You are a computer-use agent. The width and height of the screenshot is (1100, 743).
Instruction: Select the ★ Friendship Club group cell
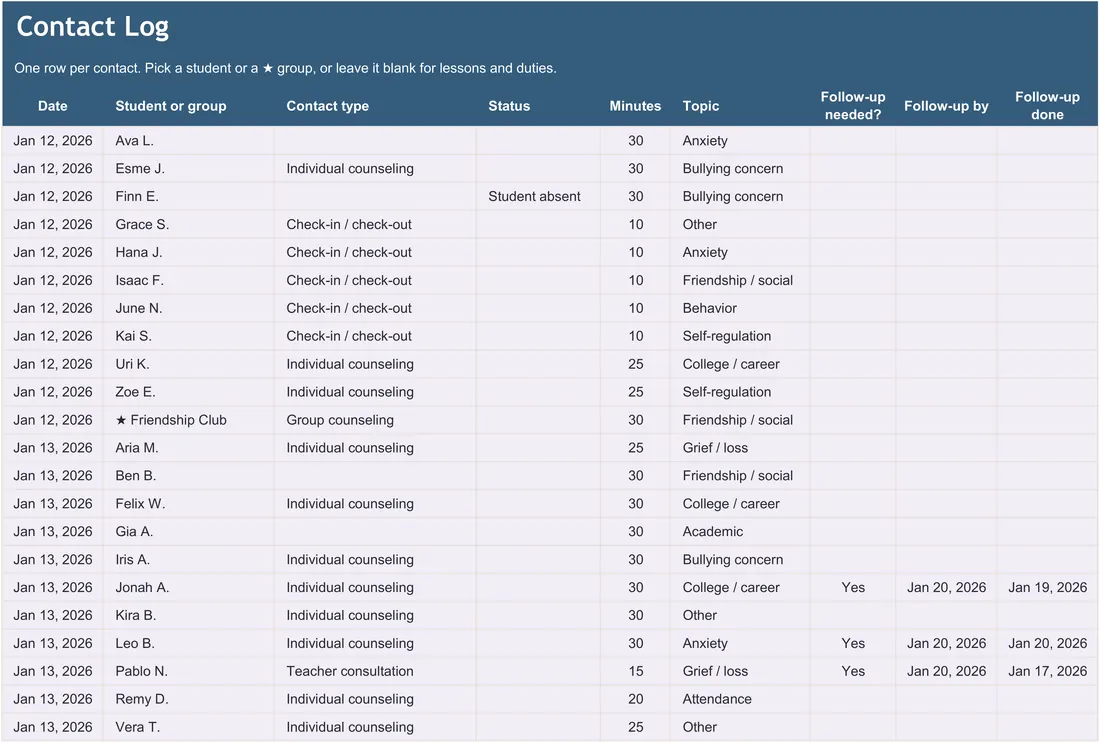[x=188, y=420]
